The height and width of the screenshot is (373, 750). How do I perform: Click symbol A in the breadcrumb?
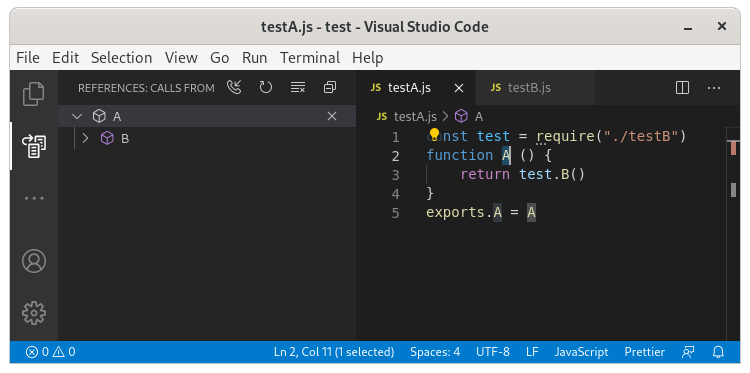point(479,117)
